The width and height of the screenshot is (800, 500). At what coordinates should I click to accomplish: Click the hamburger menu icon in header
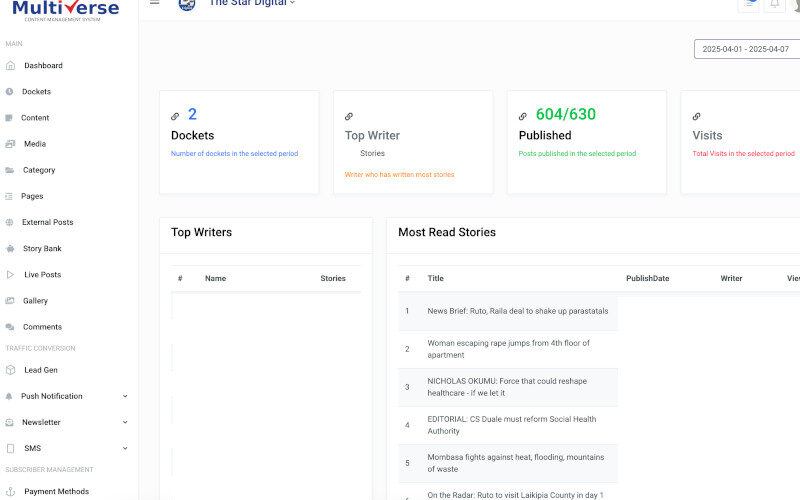point(154,3)
